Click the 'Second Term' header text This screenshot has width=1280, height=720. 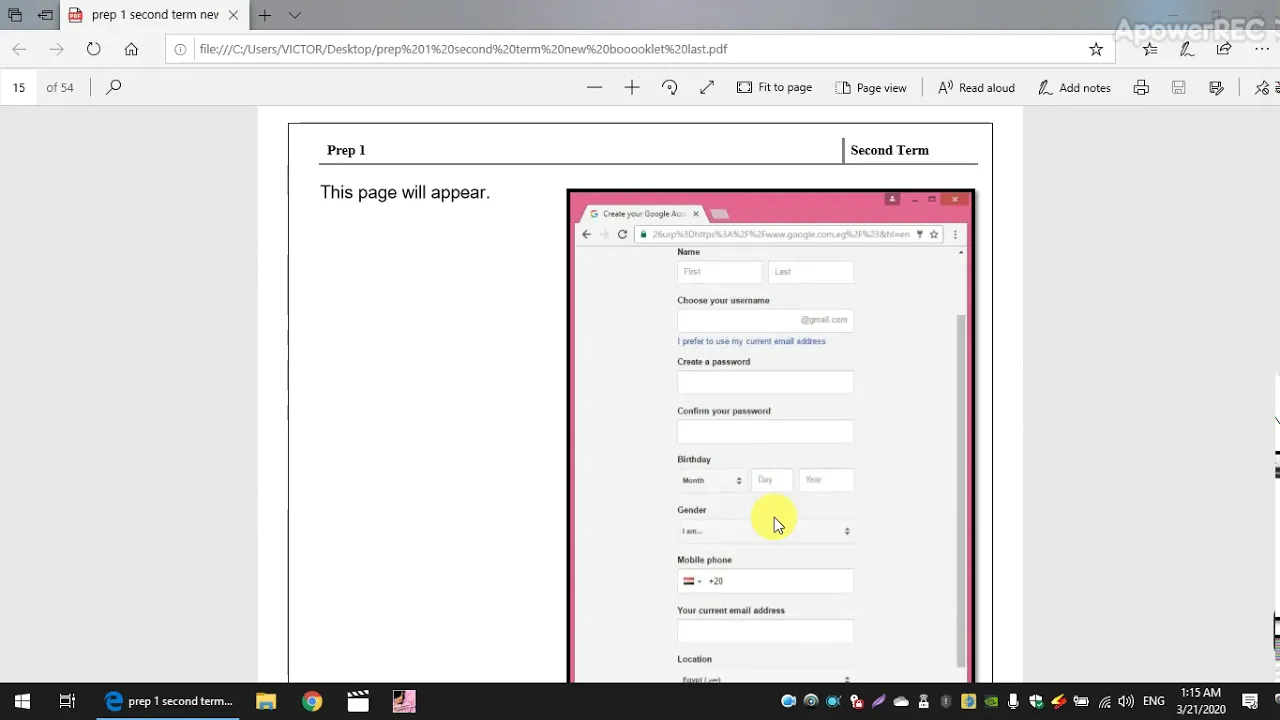click(889, 150)
